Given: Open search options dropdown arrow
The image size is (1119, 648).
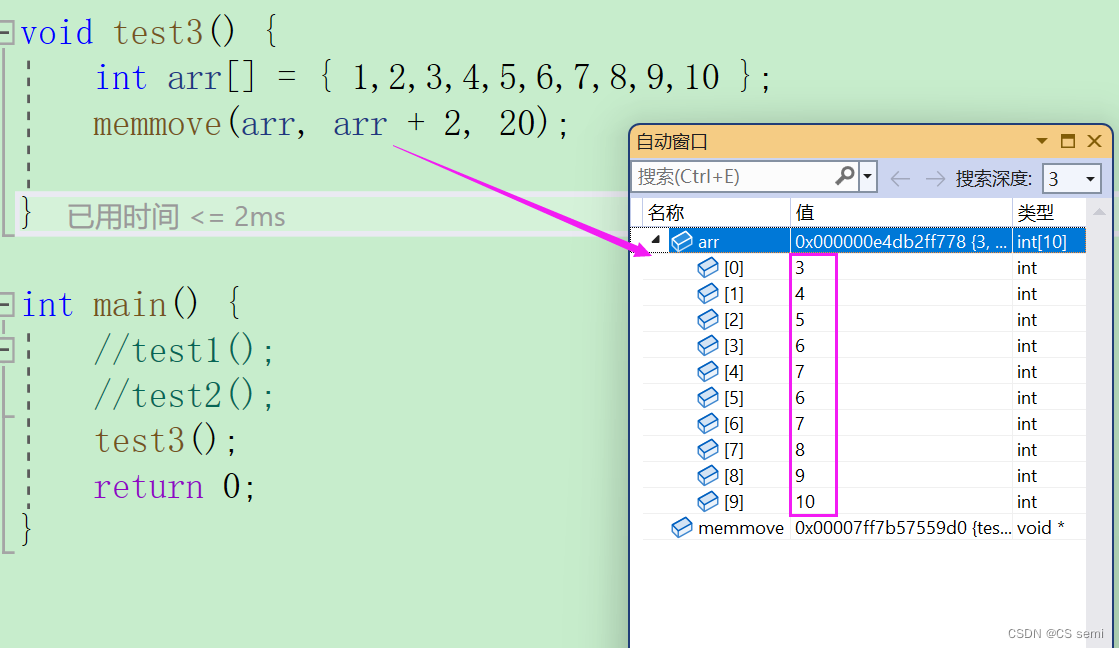Looking at the screenshot, I should (x=868, y=176).
